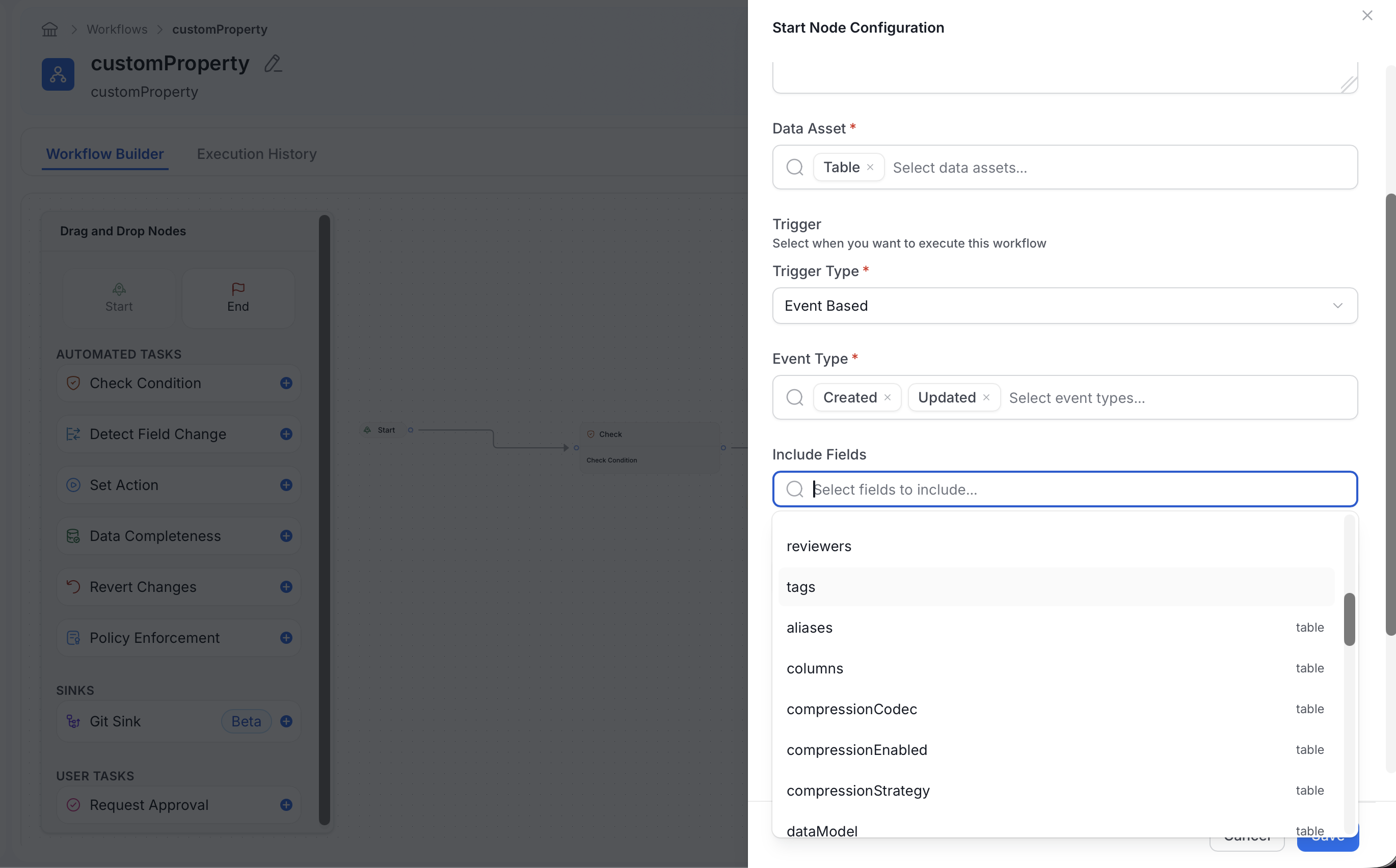Switch to the Execution History tab
The height and width of the screenshot is (868, 1396).
click(257, 154)
